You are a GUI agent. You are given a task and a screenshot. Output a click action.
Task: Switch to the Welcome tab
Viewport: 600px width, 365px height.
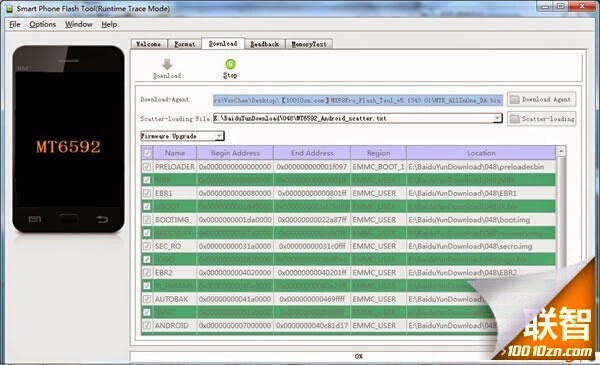[x=148, y=44]
